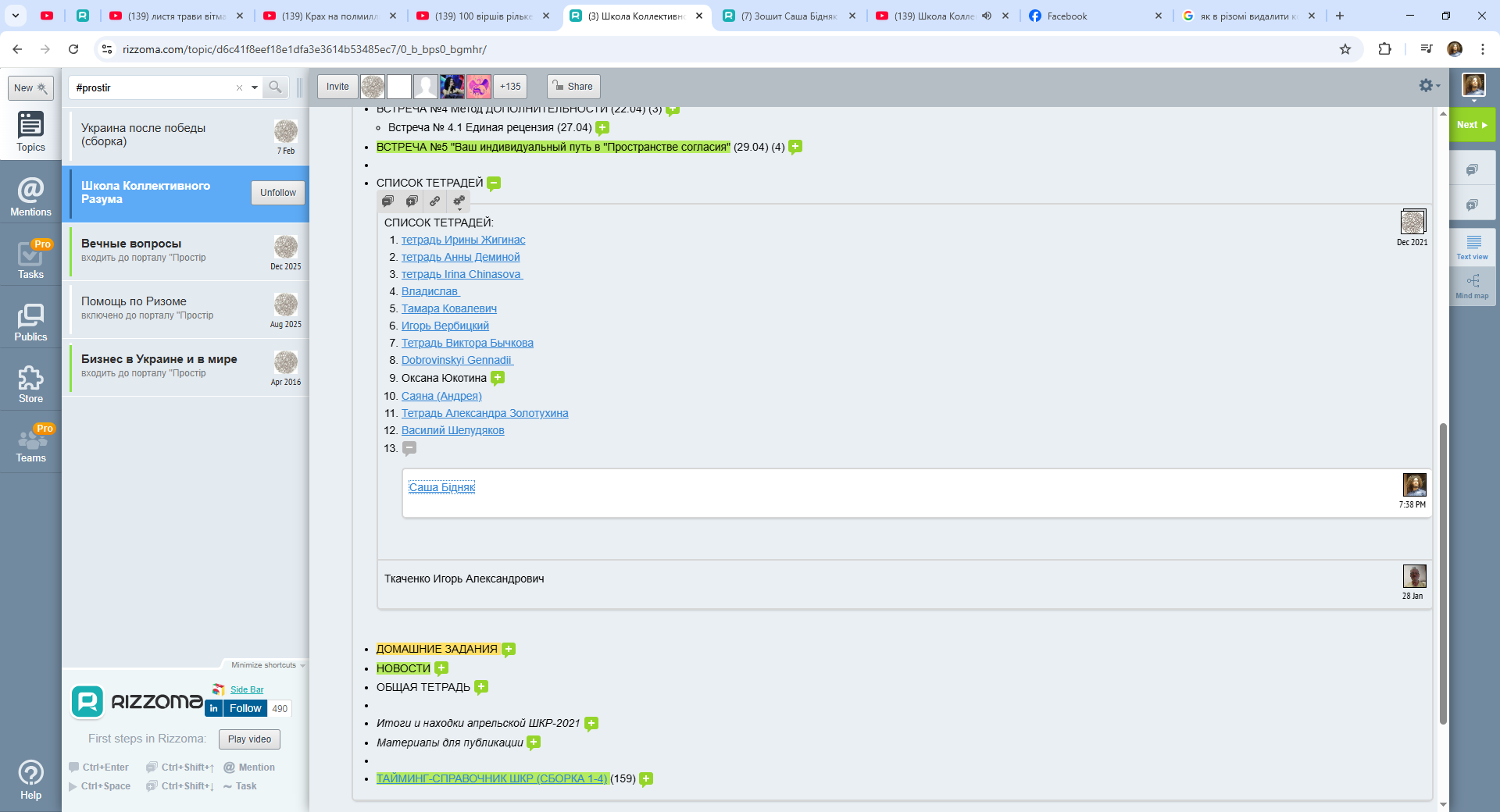Open the Publics section

click(30, 321)
